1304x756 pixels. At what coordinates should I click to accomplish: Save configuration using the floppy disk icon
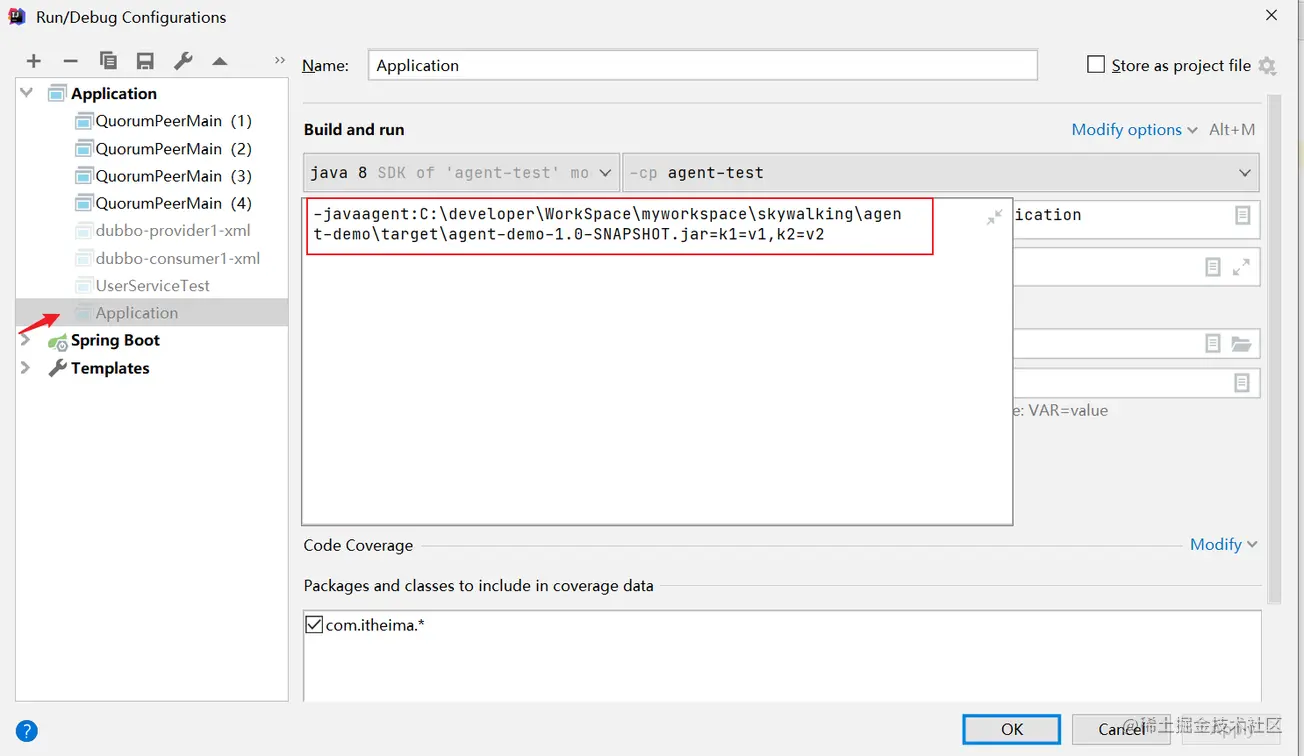[x=145, y=62]
